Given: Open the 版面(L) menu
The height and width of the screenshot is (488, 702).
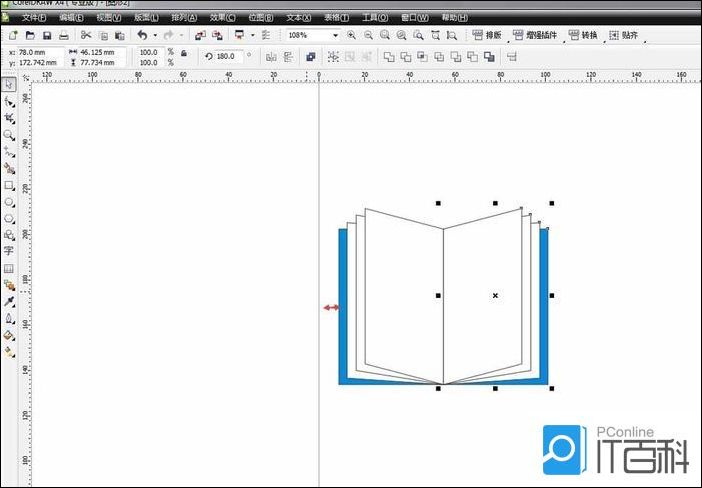Looking at the screenshot, I should 146,17.
